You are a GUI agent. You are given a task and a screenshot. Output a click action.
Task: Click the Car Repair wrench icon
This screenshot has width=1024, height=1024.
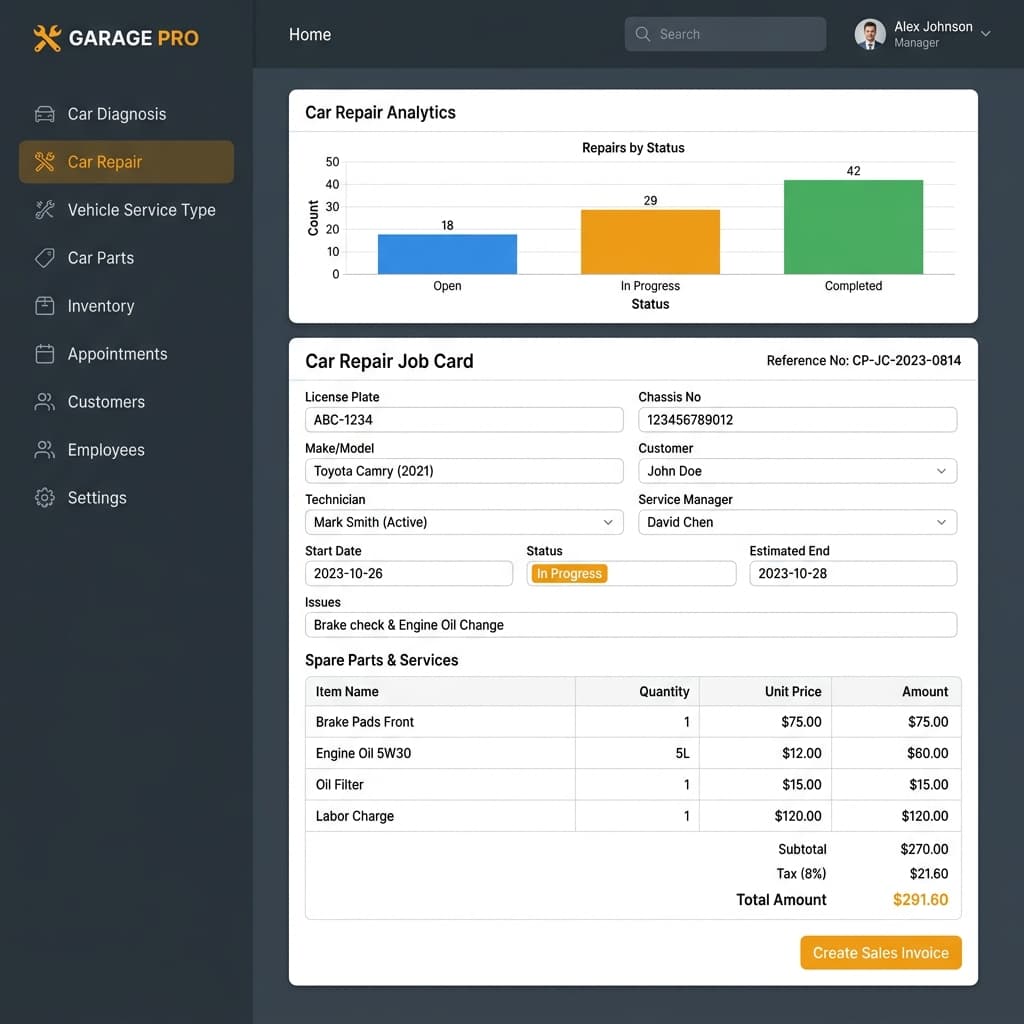(x=44, y=162)
